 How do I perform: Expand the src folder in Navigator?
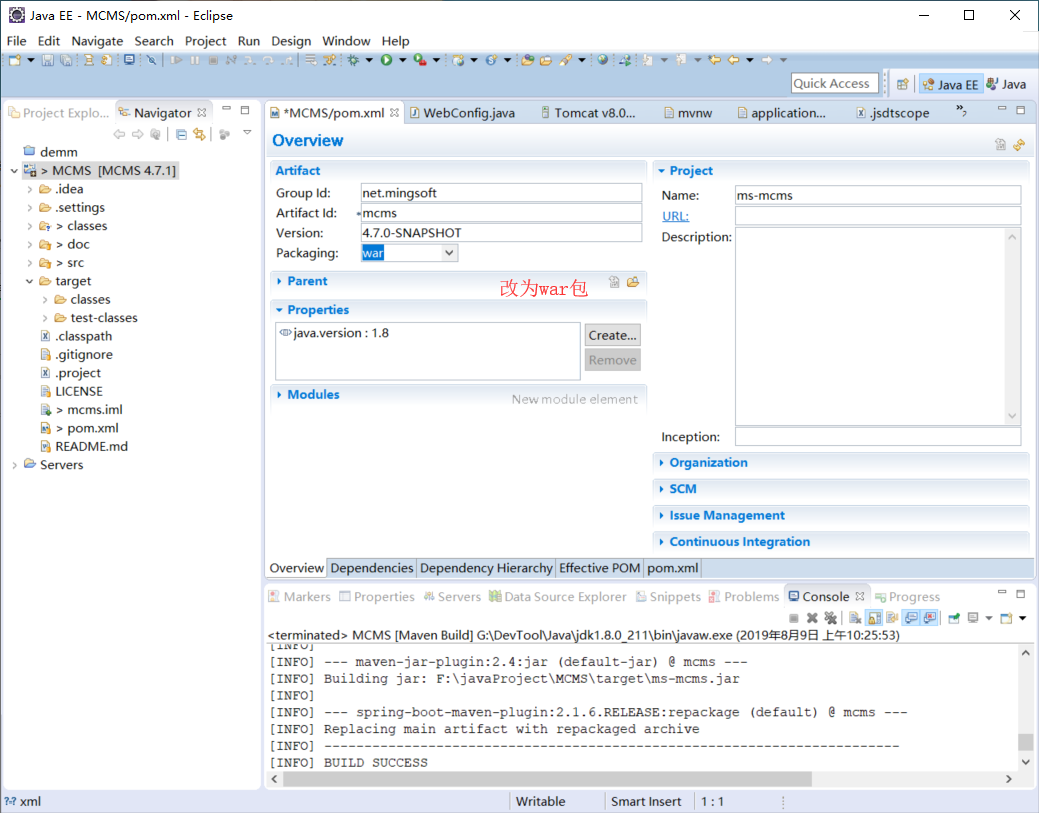30,263
